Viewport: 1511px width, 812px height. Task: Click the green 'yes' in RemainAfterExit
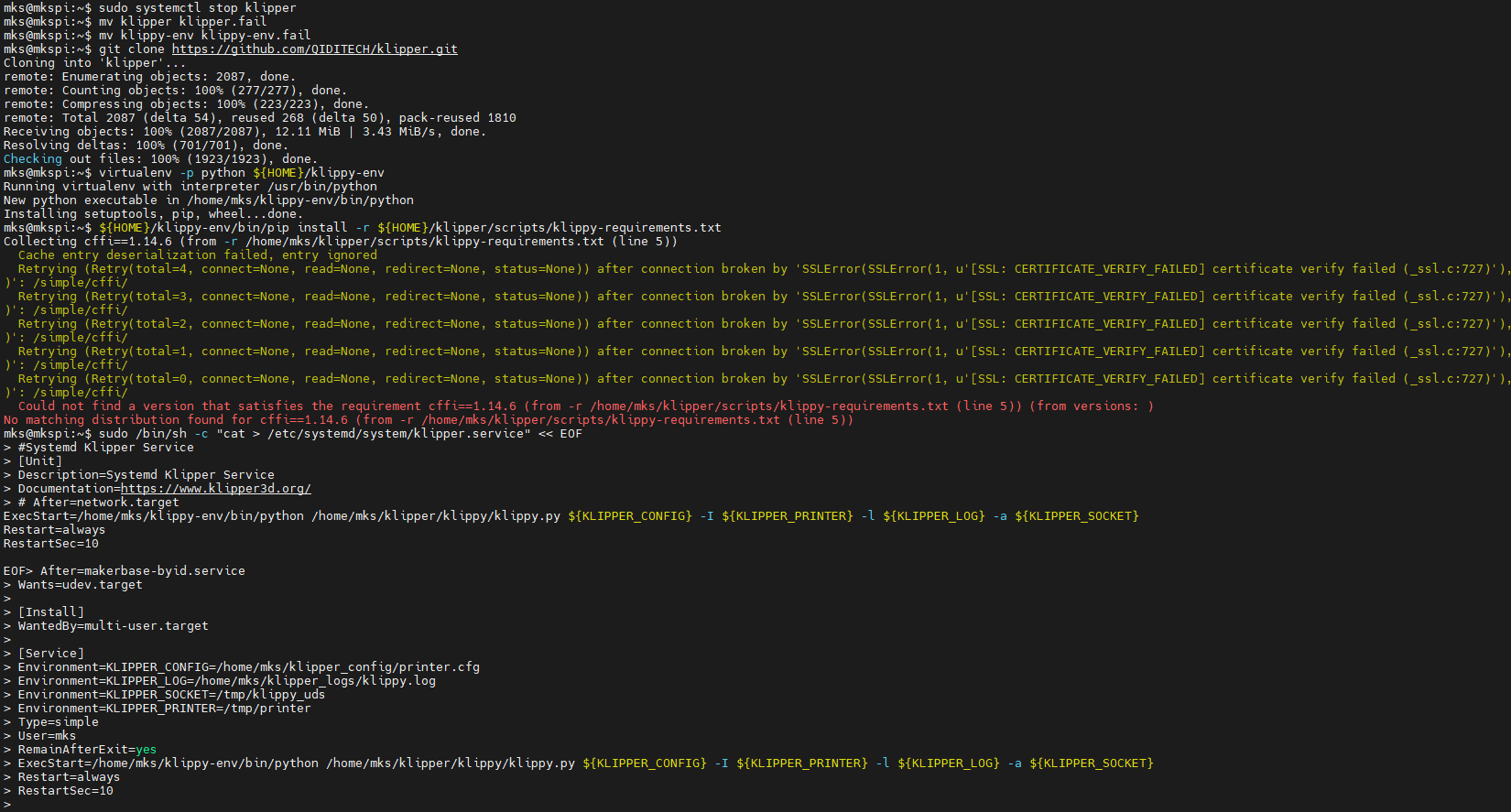tap(146, 750)
